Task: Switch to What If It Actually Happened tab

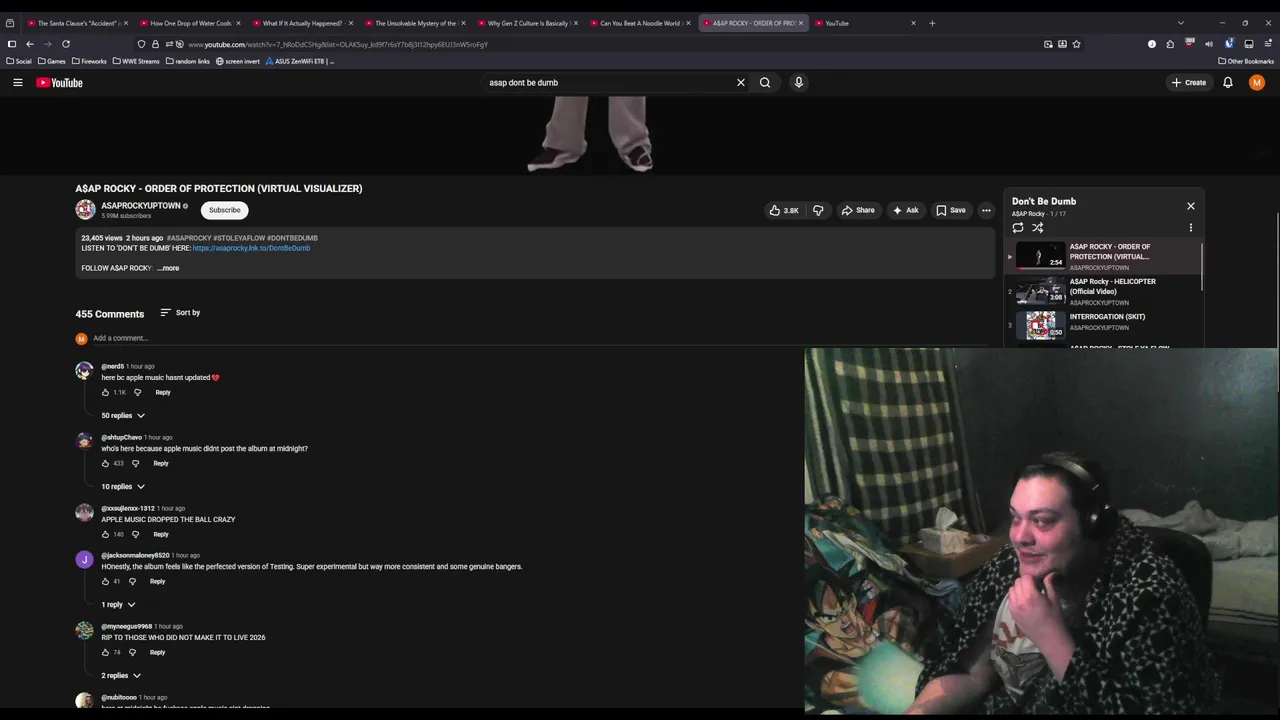Action: 302,23
